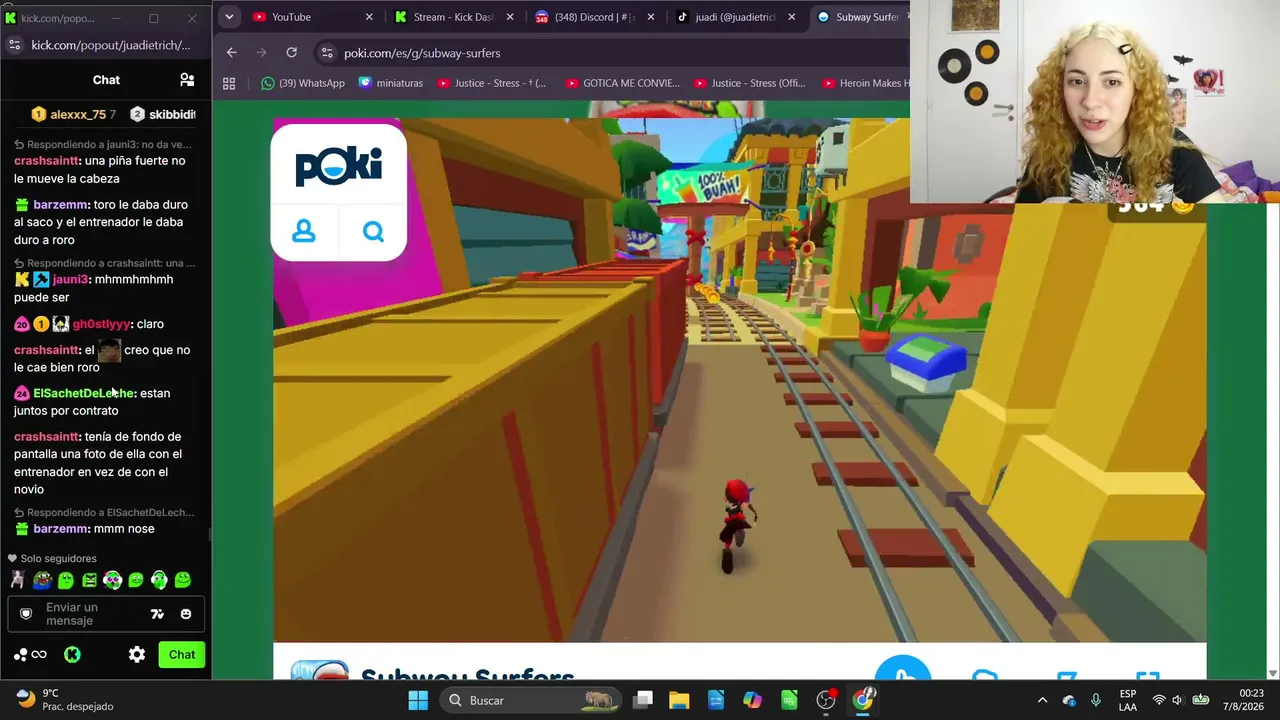This screenshot has width=1280, height=720.
Task: Select the Subway Surfers tab
Action: click(860, 17)
